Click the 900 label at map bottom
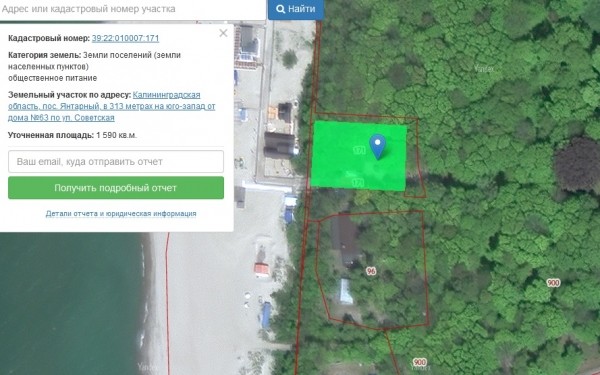 [419, 362]
